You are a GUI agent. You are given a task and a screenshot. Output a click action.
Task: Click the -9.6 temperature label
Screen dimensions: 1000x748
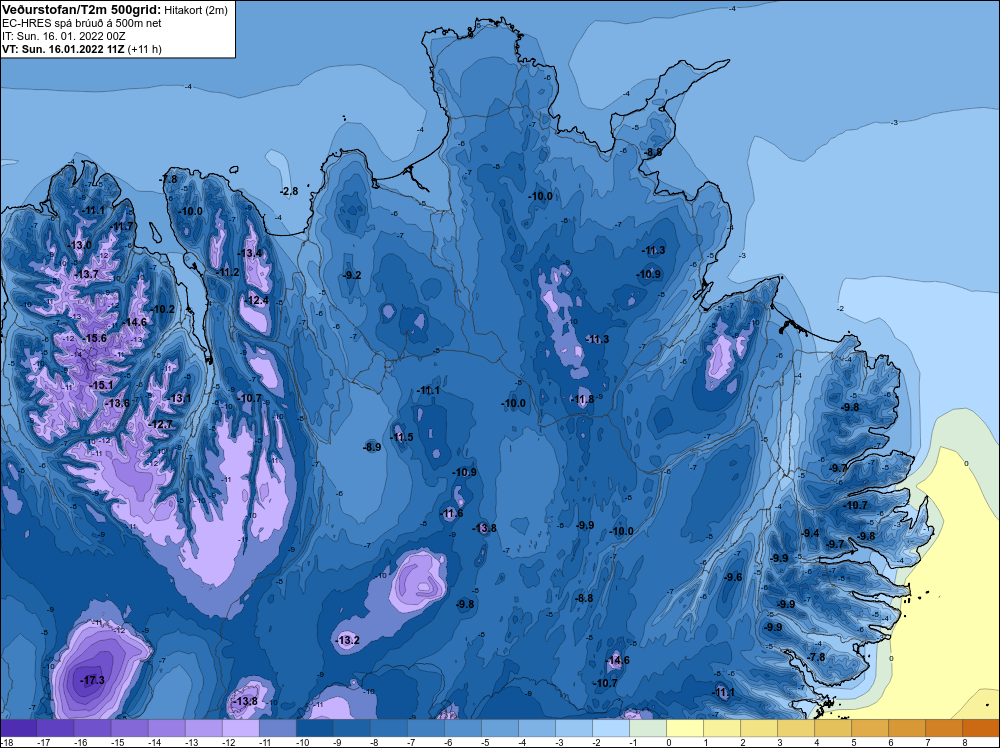[x=733, y=577]
